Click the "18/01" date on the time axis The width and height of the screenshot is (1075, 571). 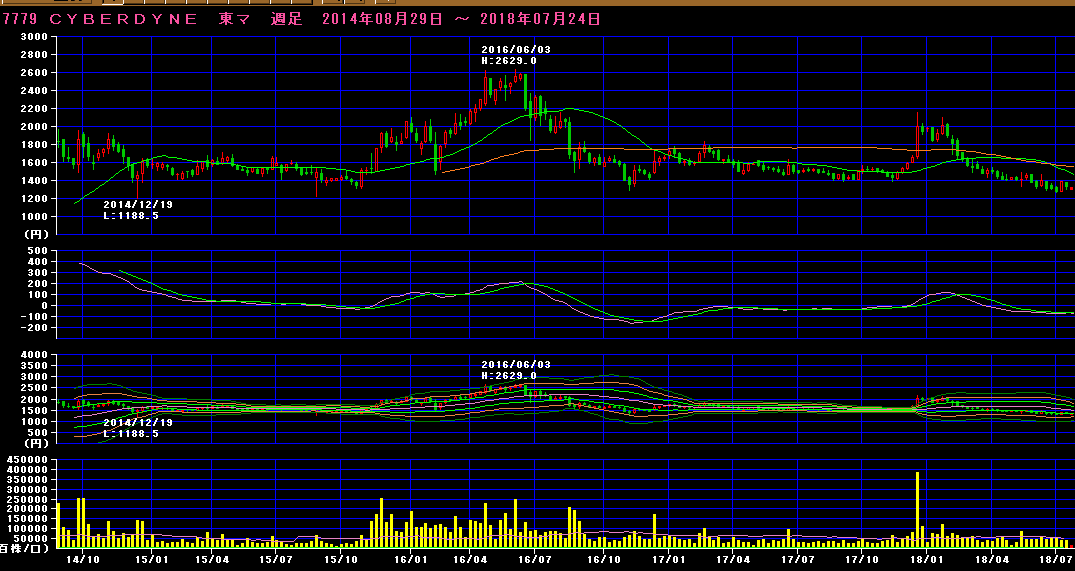tap(926, 560)
